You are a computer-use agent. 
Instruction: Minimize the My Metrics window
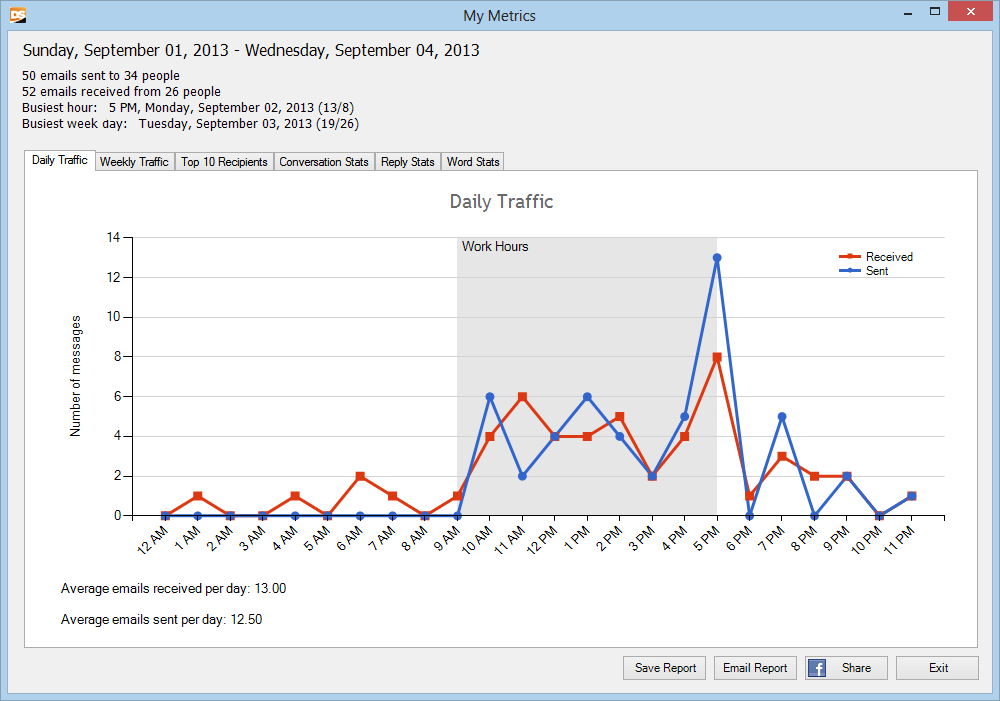905,13
